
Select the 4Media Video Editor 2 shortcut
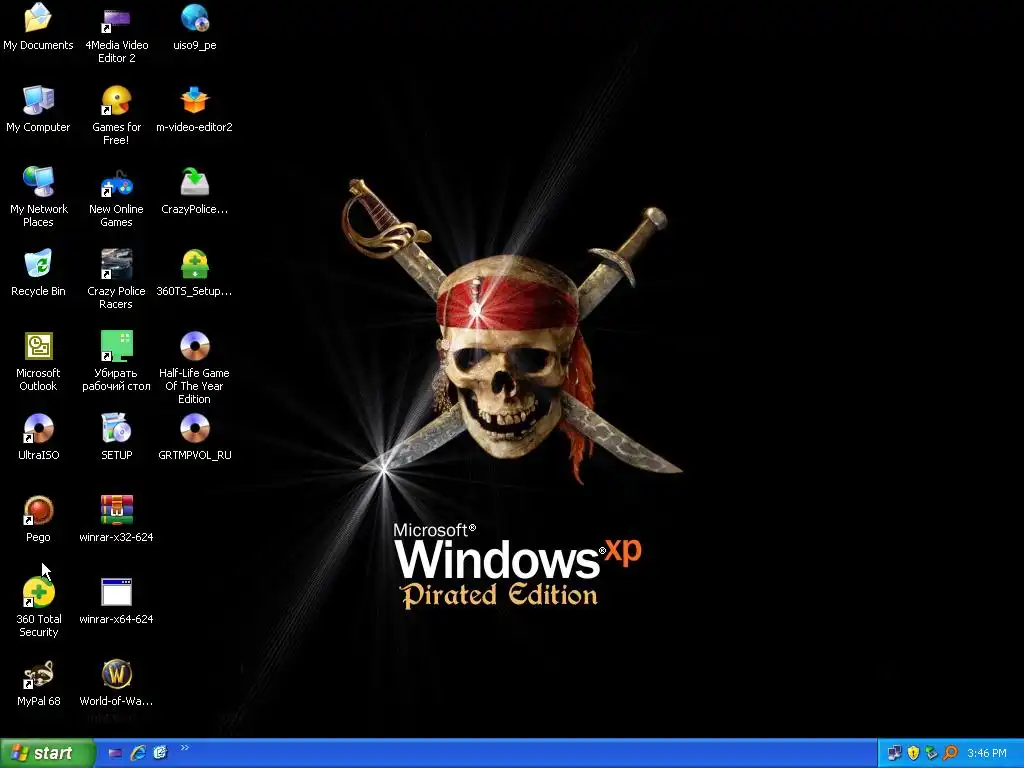pyautogui.click(x=116, y=18)
